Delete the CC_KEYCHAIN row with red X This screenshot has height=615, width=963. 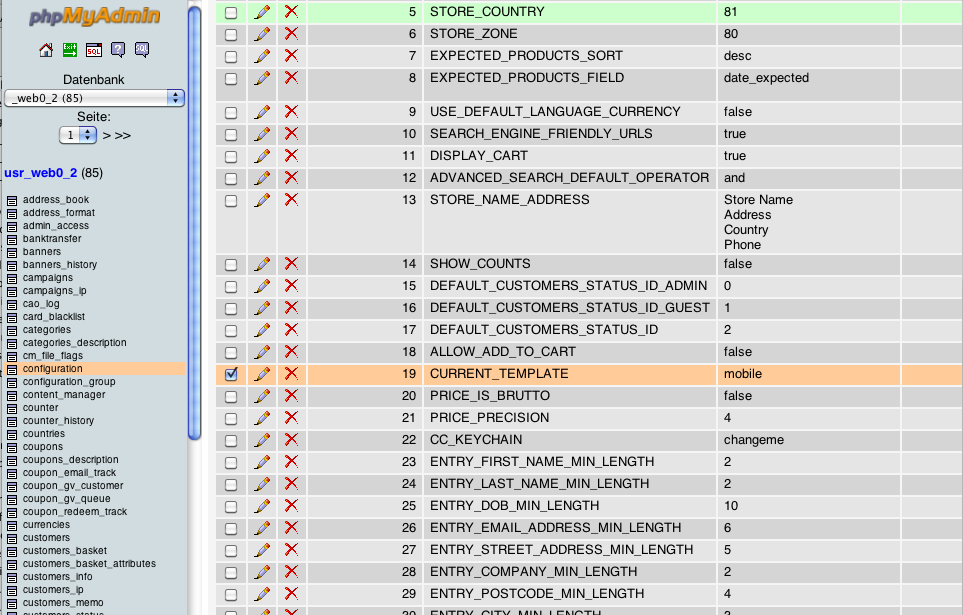click(x=291, y=440)
